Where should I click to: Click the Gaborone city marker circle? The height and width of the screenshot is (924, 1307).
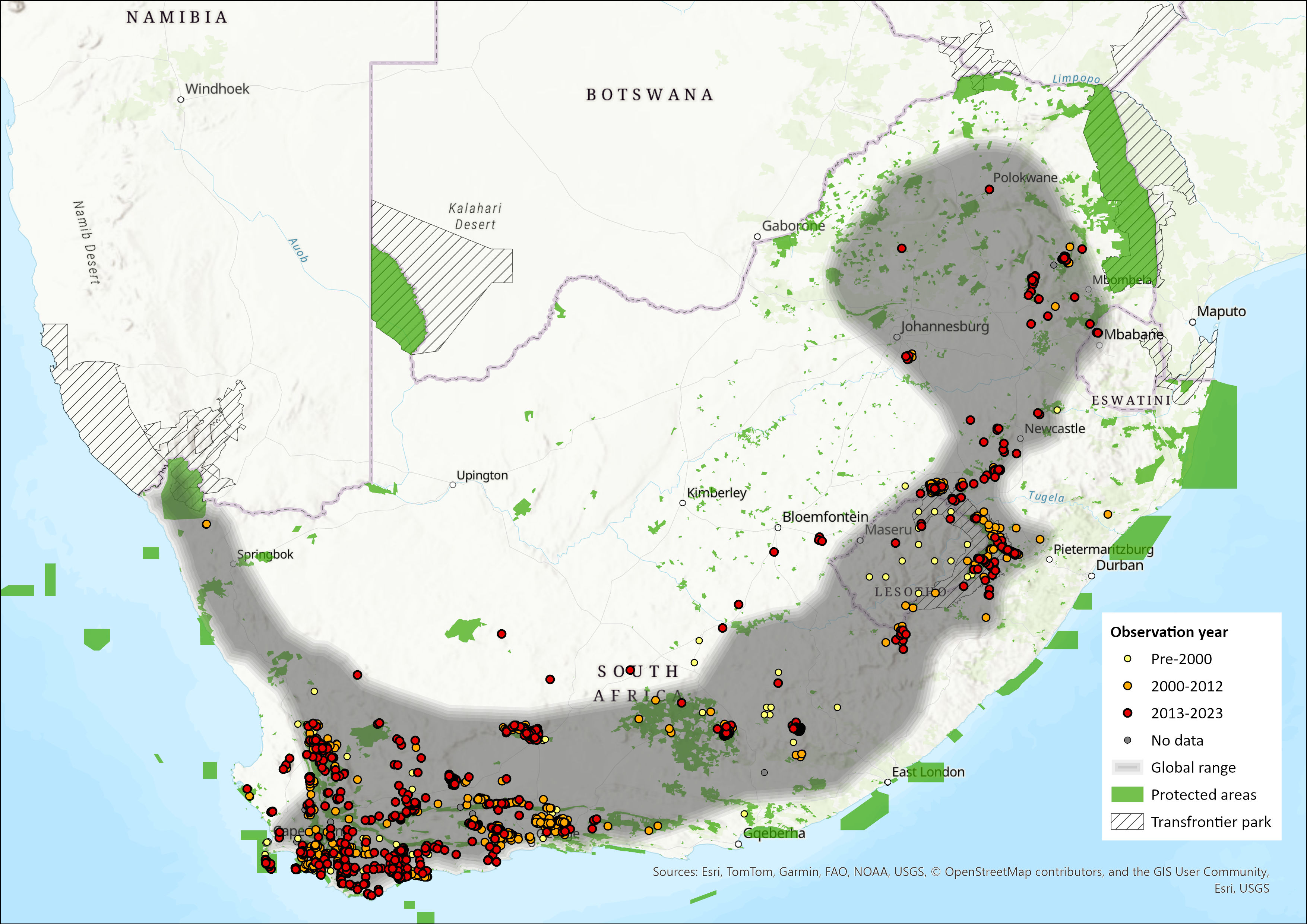point(757,236)
